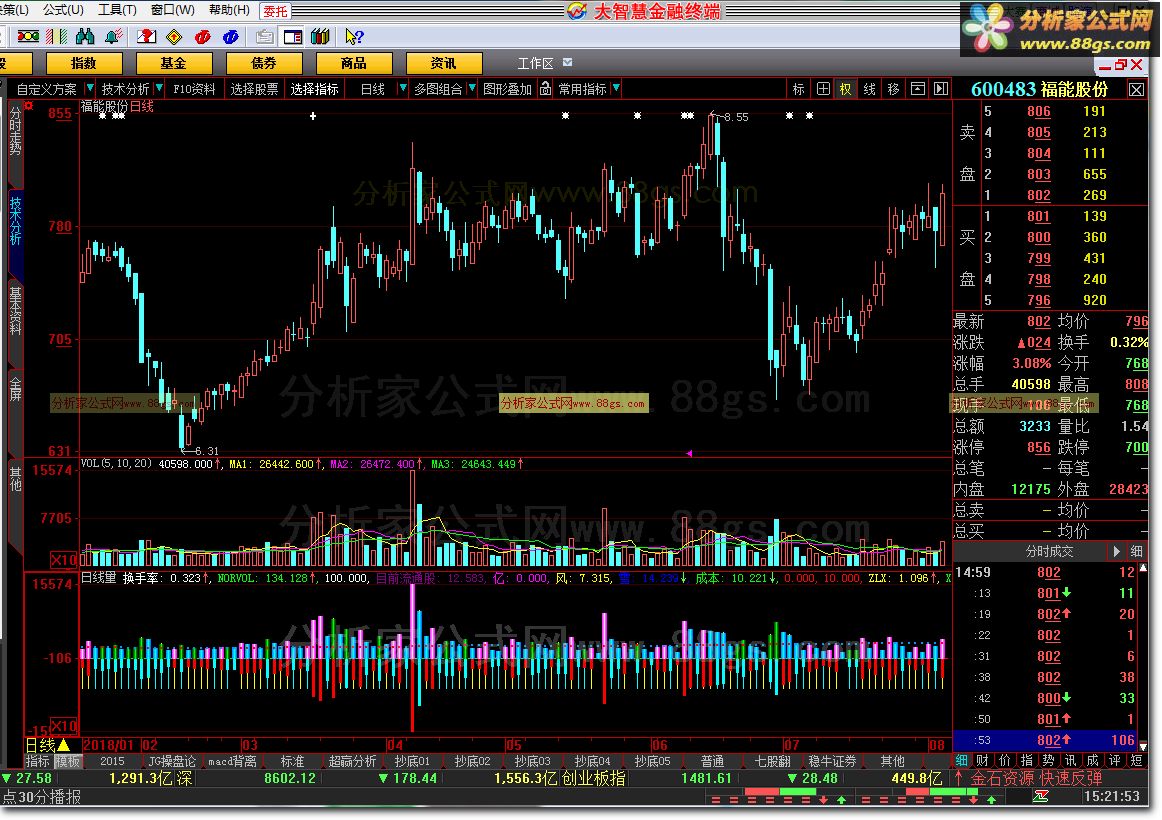This screenshot has height=820, width=1162.
Task: Expand the 常用指标 dropdown arrow
Action: [x=616, y=89]
